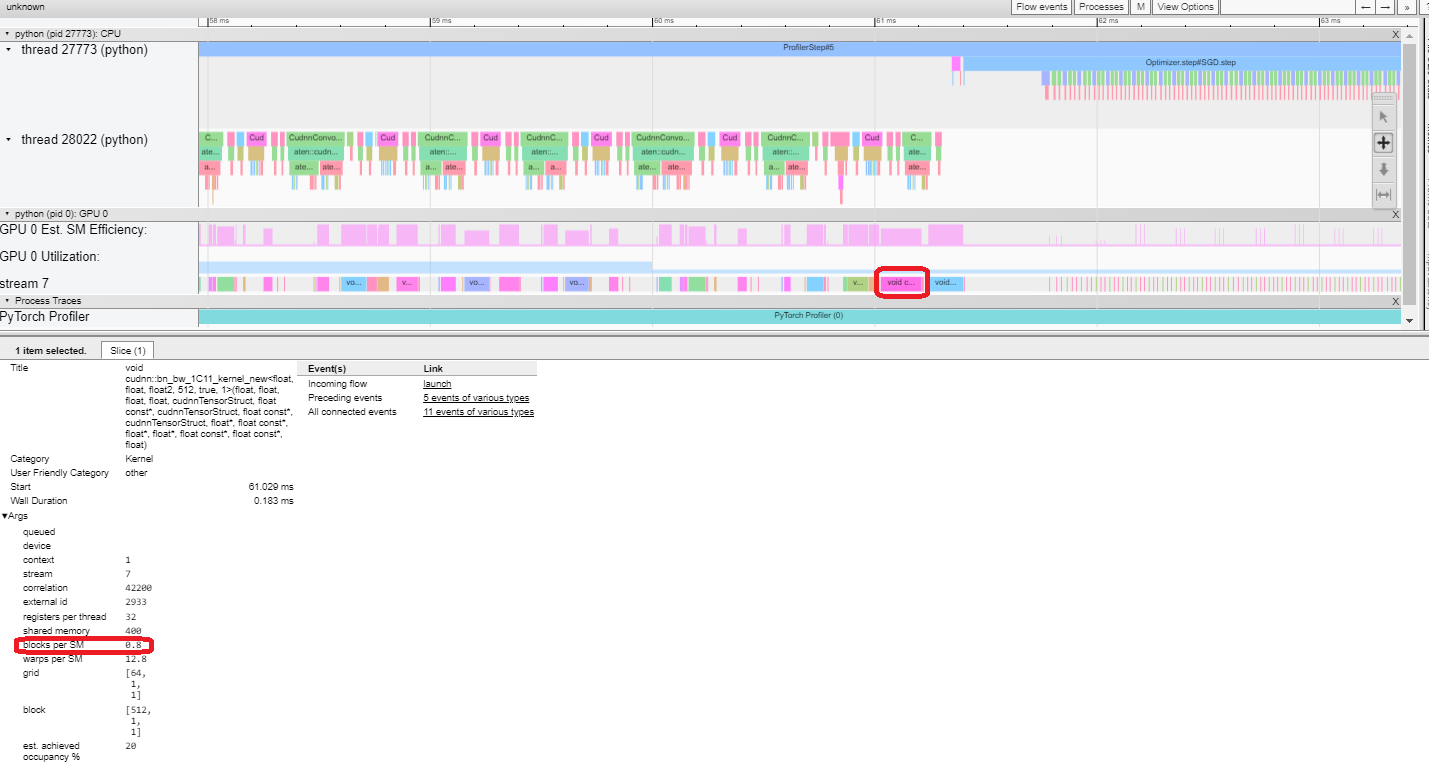
Task: Select the timing range mouse mode
Action: click(1384, 195)
